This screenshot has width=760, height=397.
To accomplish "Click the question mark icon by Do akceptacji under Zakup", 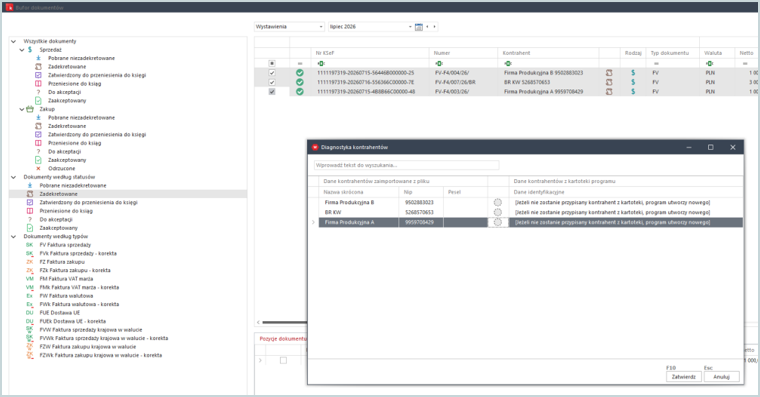I will [x=38, y=151].
